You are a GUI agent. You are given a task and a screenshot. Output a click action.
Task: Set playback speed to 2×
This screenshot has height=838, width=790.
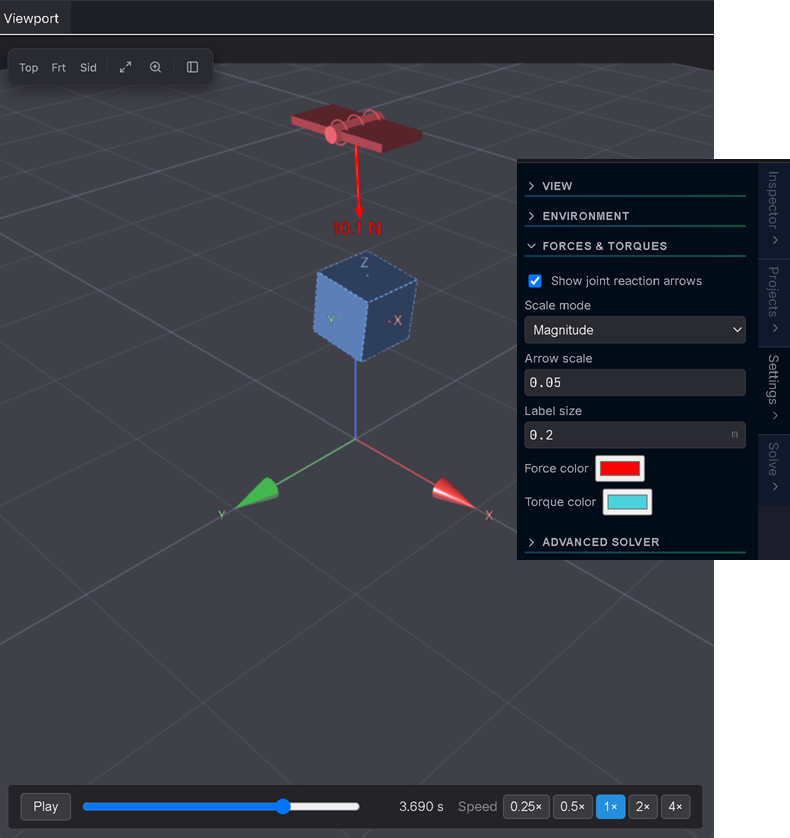click(642, 806)
